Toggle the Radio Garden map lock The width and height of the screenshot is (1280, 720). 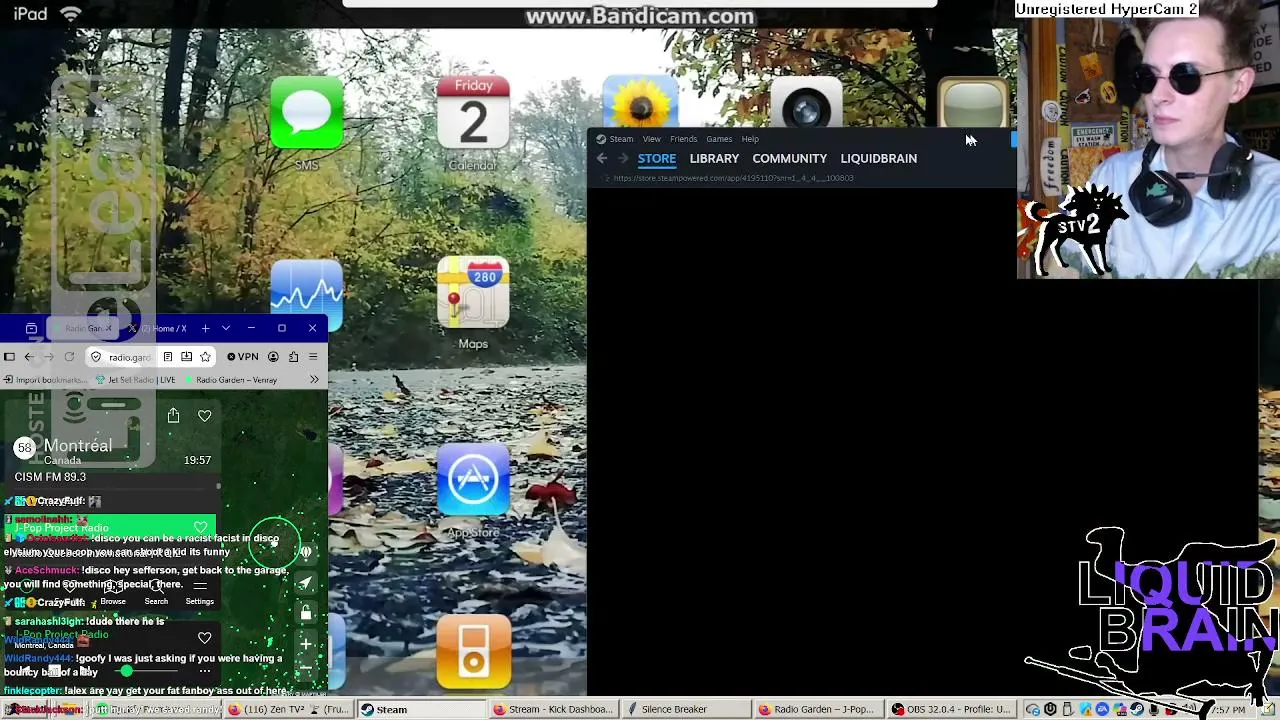306,613
